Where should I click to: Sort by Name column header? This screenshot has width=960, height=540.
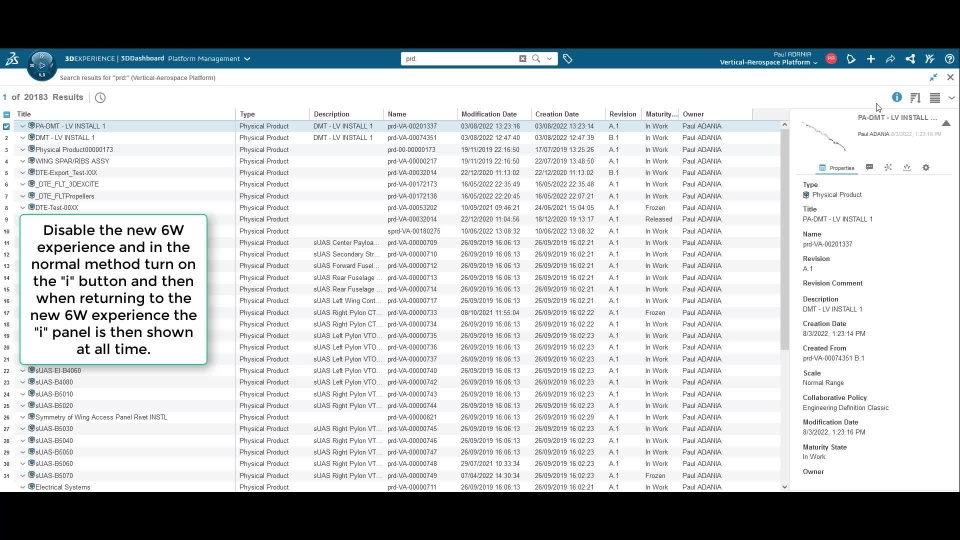[x=397, y=114]
